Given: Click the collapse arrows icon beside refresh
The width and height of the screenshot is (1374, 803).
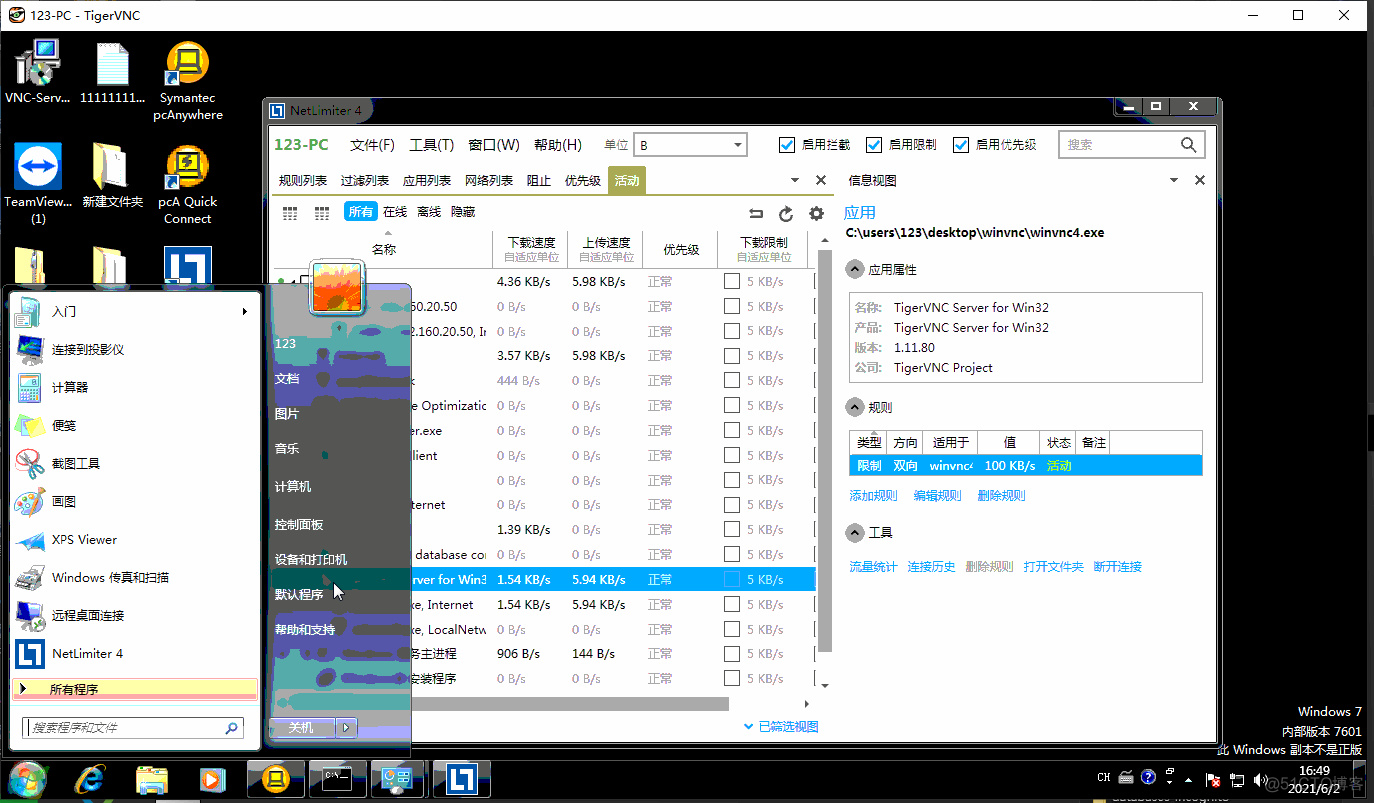Looking at the screenshot, I should click(756, 213).
